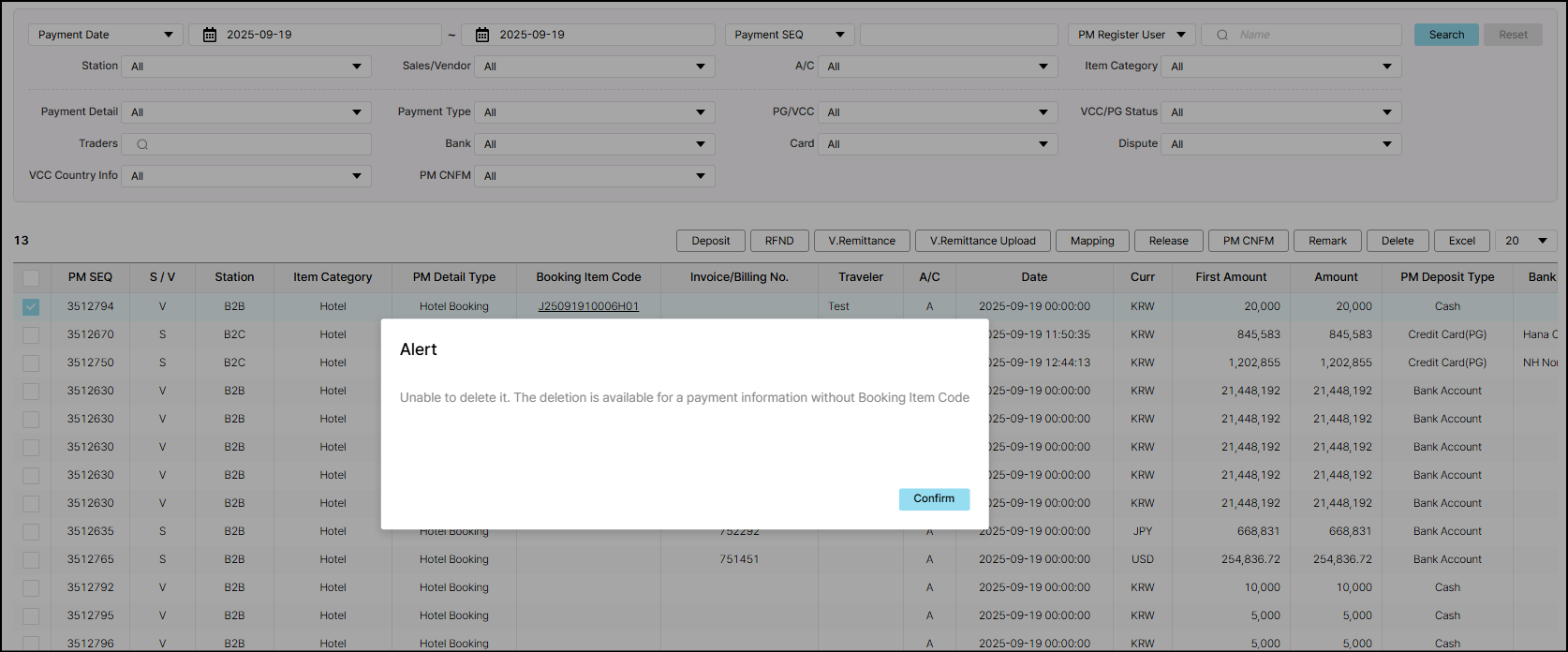Click the Payment SEQ text input field

pyautogui.click(x=958, y=35)
